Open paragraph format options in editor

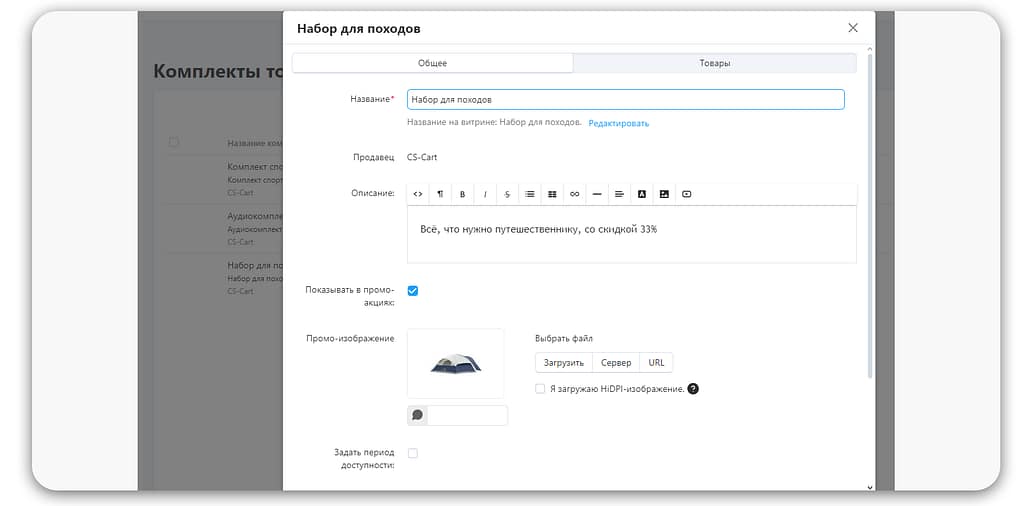click(x=440, y=194)
